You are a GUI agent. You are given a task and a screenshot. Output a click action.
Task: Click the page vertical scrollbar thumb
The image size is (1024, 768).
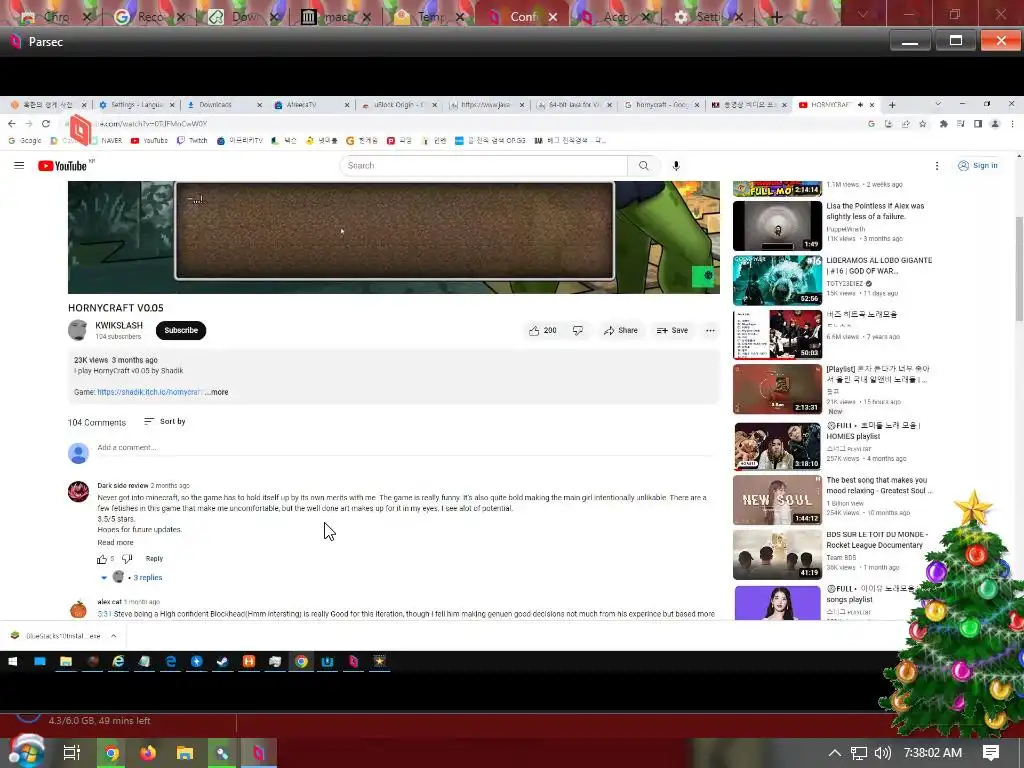click(x=1019, y=268)
